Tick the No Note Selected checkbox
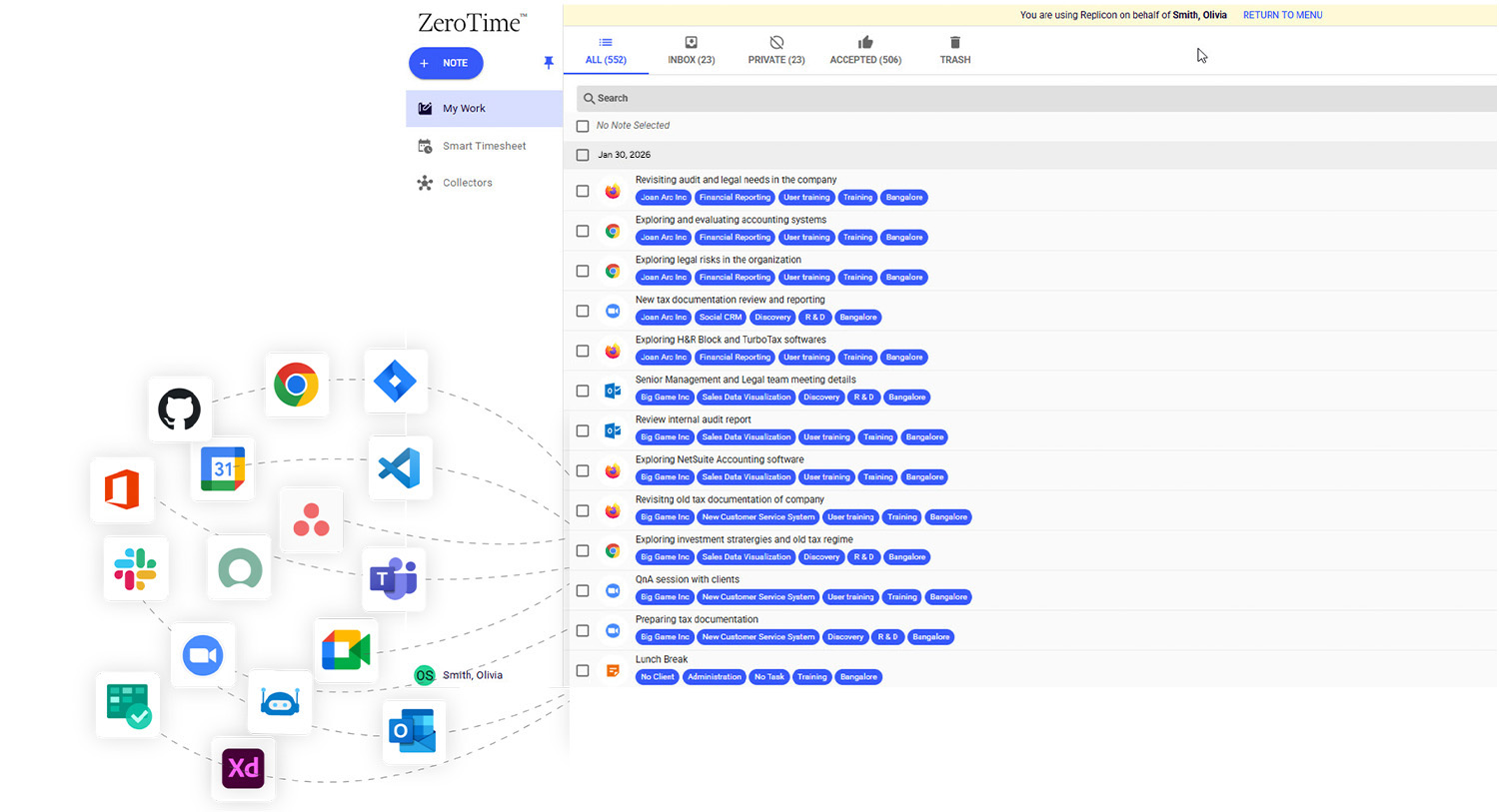The image size is (1499, 812). [583, 126]
